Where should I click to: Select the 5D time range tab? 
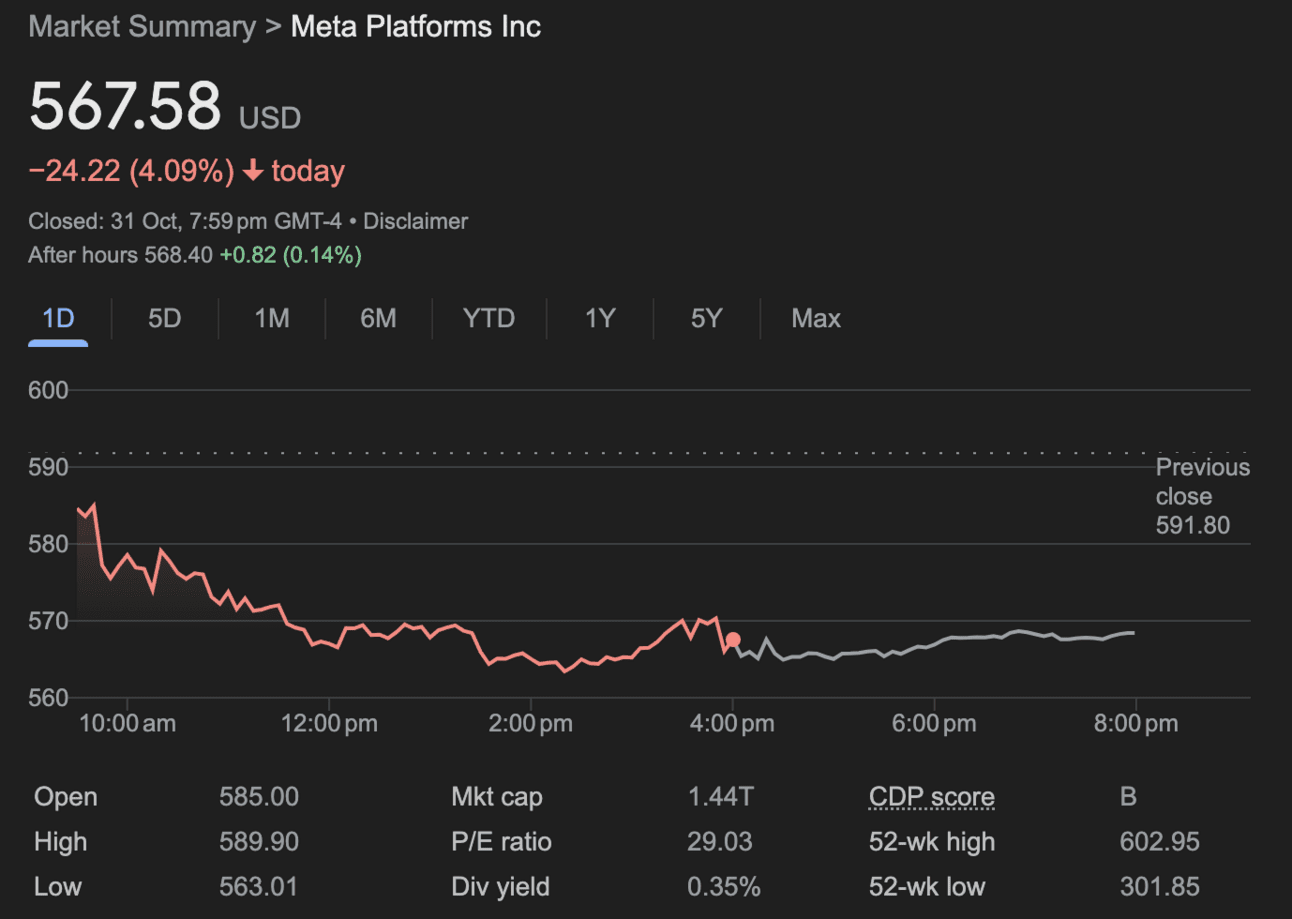(164, 319)
